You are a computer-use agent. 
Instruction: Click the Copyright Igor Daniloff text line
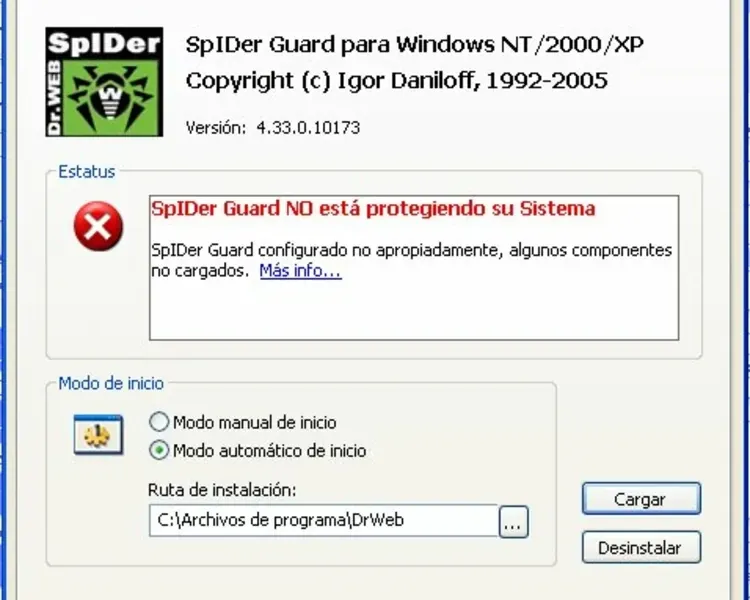click(397, 81)
